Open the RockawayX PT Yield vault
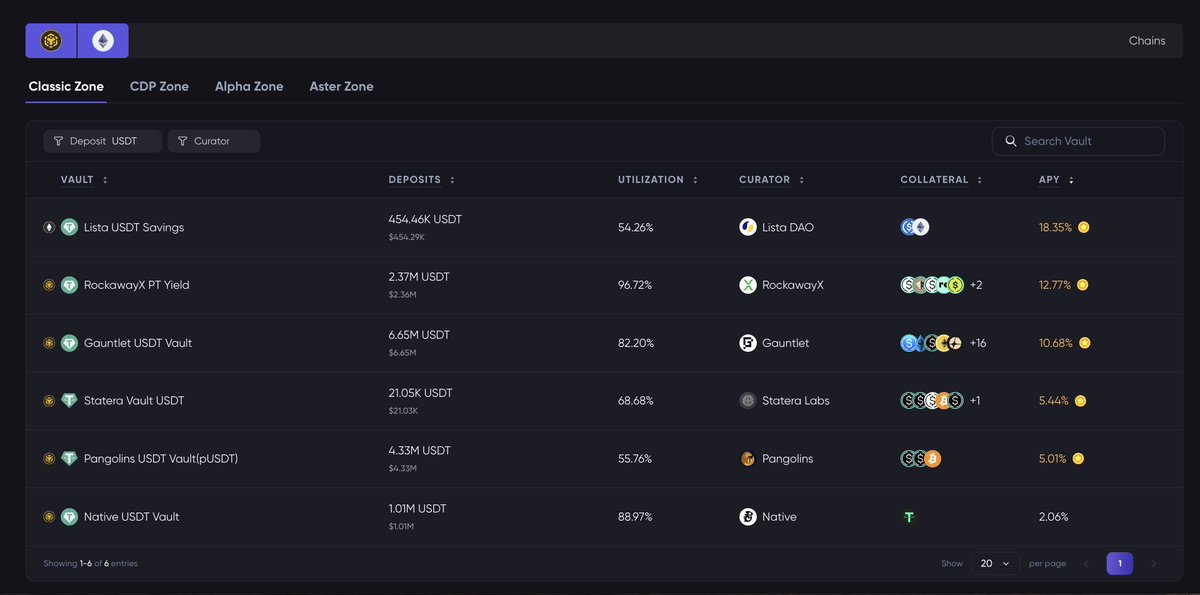Screen dimensions: 1200x595 tap(137, 285)
